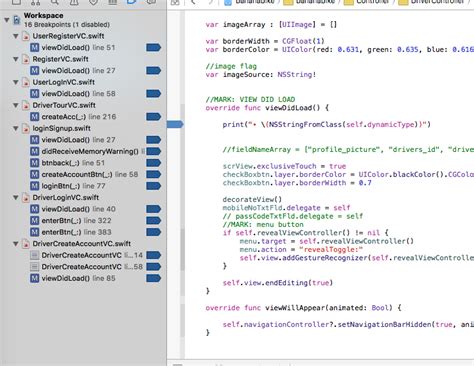This screenshot has width=474, height=366.
Task: Click the method icon beside btnback(_:) line 51
Action: (35, 163)
